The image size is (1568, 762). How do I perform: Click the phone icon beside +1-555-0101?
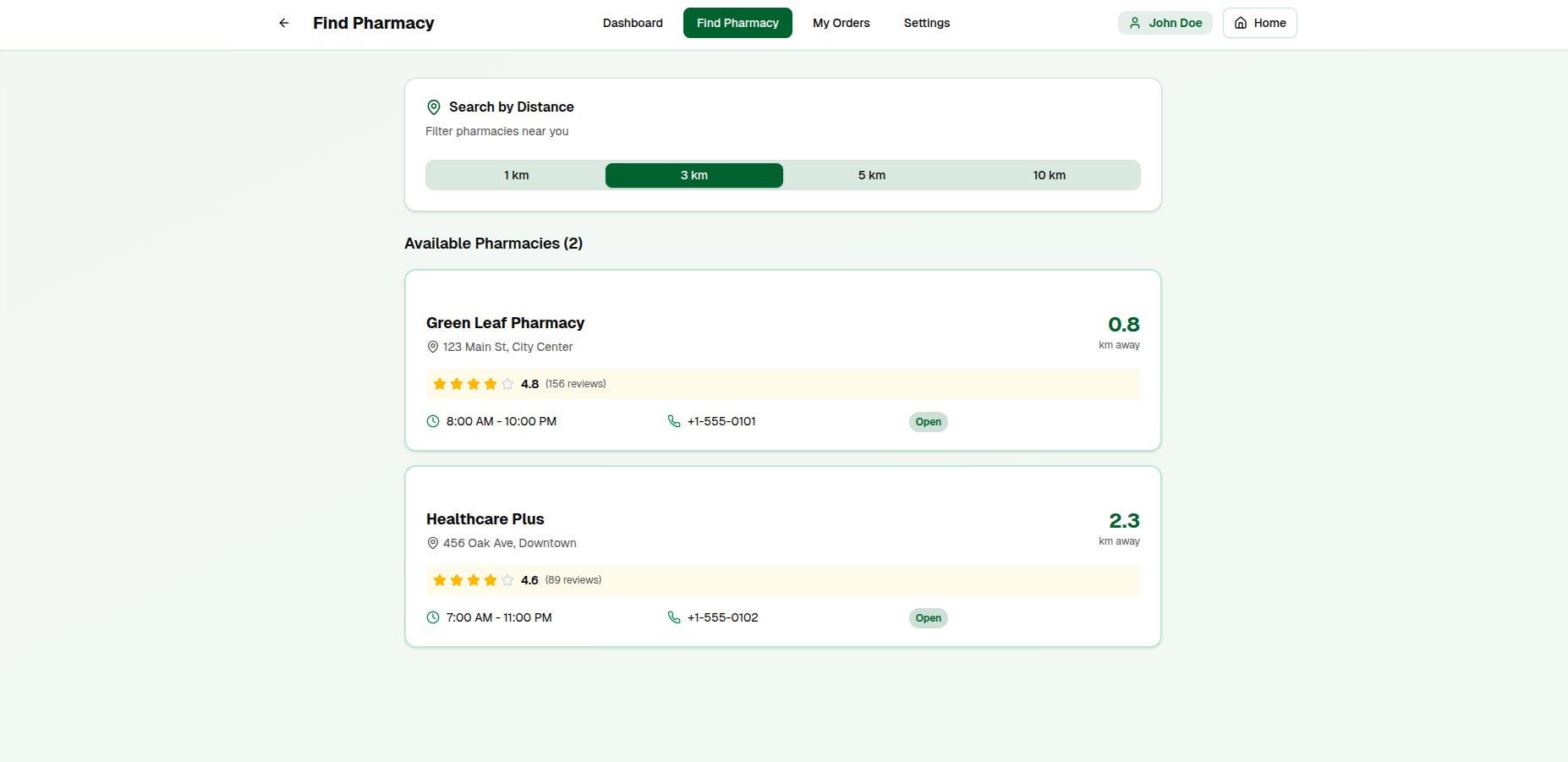tap(673, 421)
